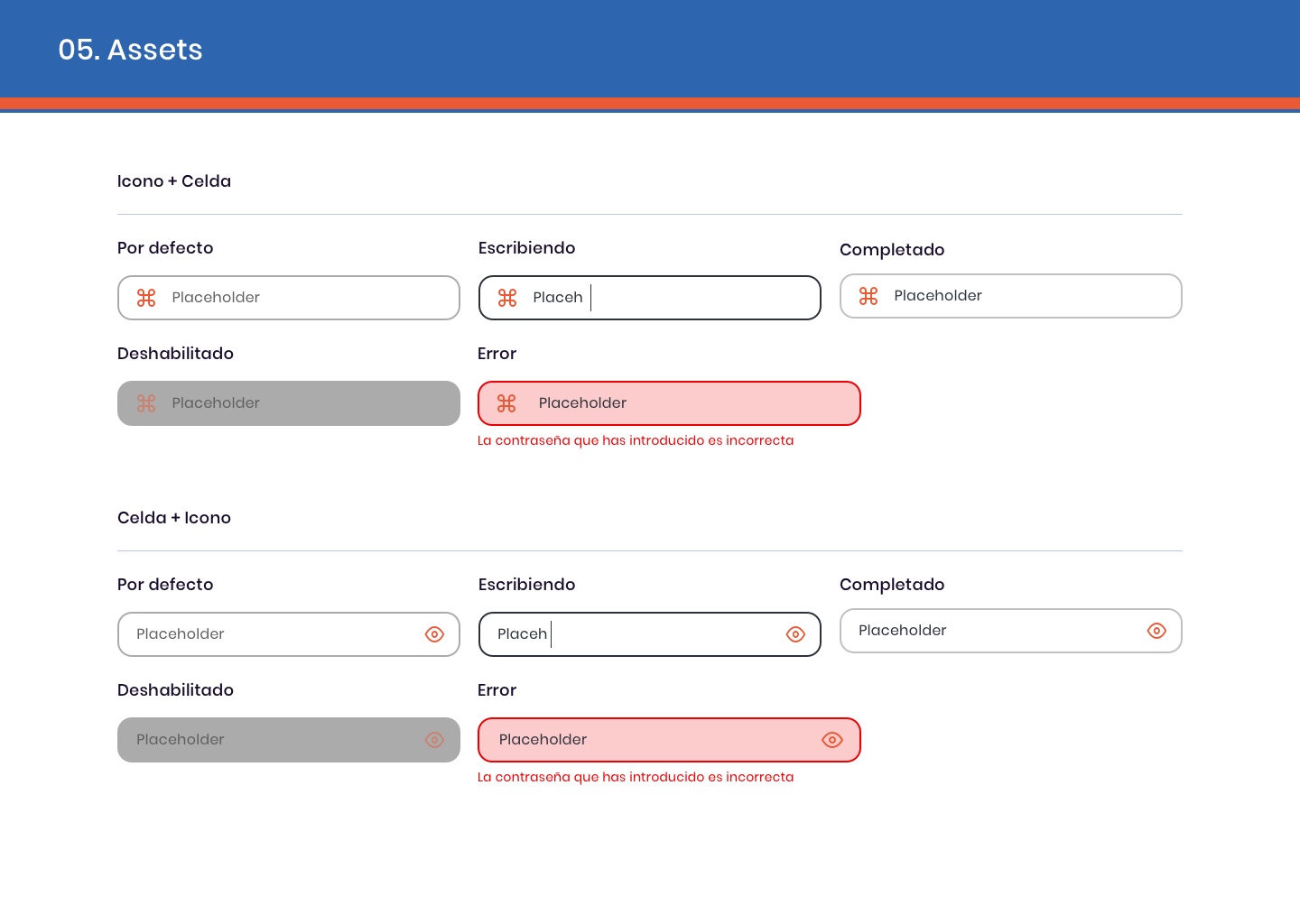
Task: Click the error message under the Celda + Icono error field
Action: point(636,777)
